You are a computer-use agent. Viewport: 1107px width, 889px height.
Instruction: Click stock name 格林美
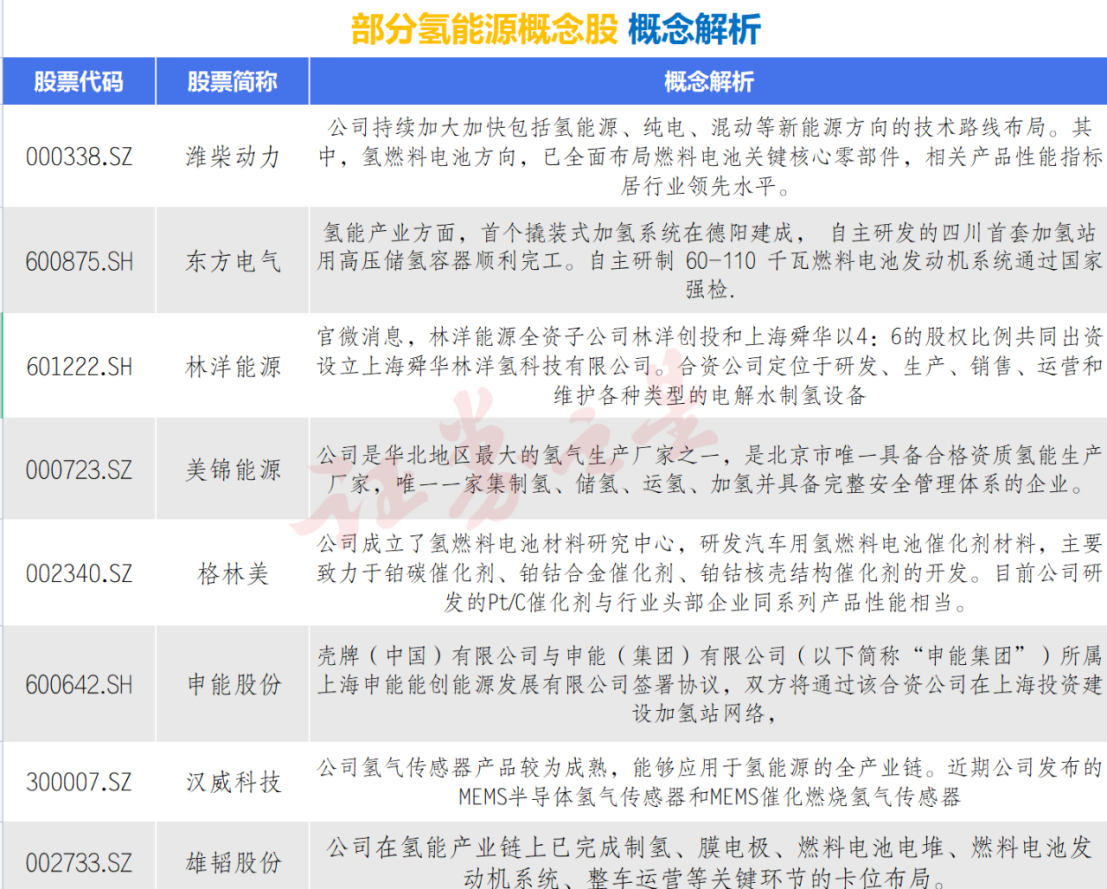click(x=233, y=573)
